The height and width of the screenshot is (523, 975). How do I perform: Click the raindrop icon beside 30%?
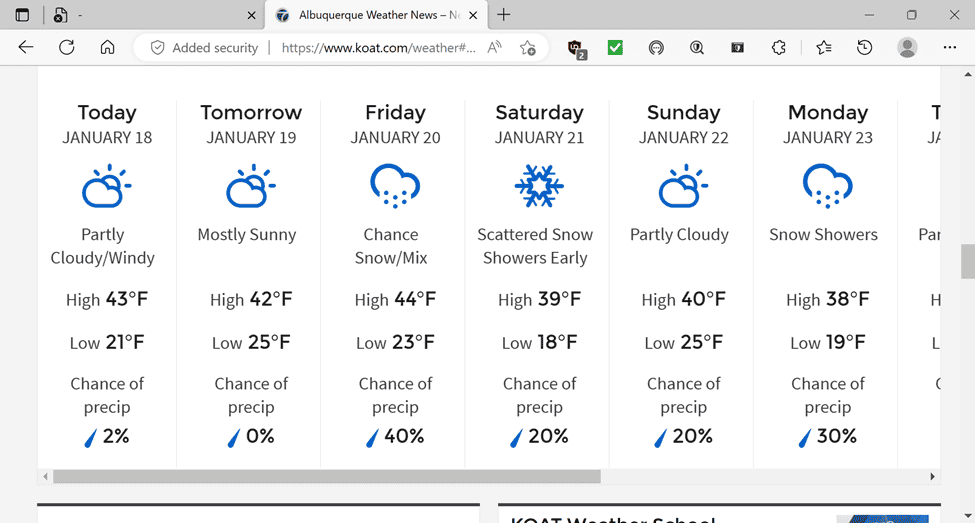[805, 438]
